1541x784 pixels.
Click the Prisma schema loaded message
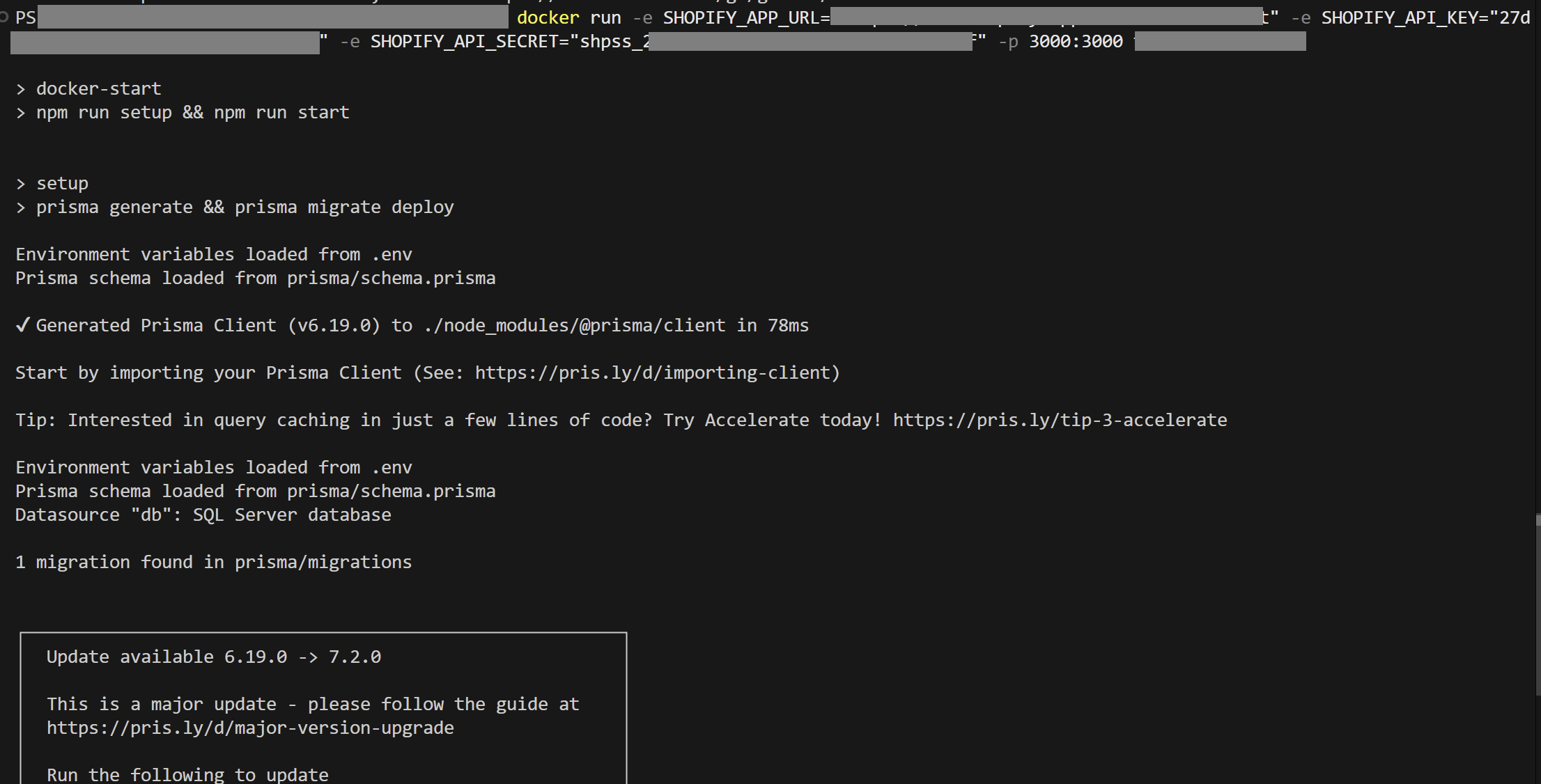coord(255,278)
